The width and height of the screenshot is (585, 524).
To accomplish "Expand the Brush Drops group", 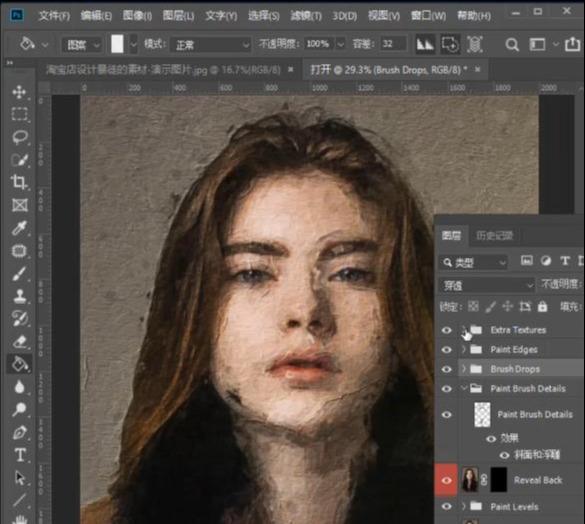I will tap(464, 369).
